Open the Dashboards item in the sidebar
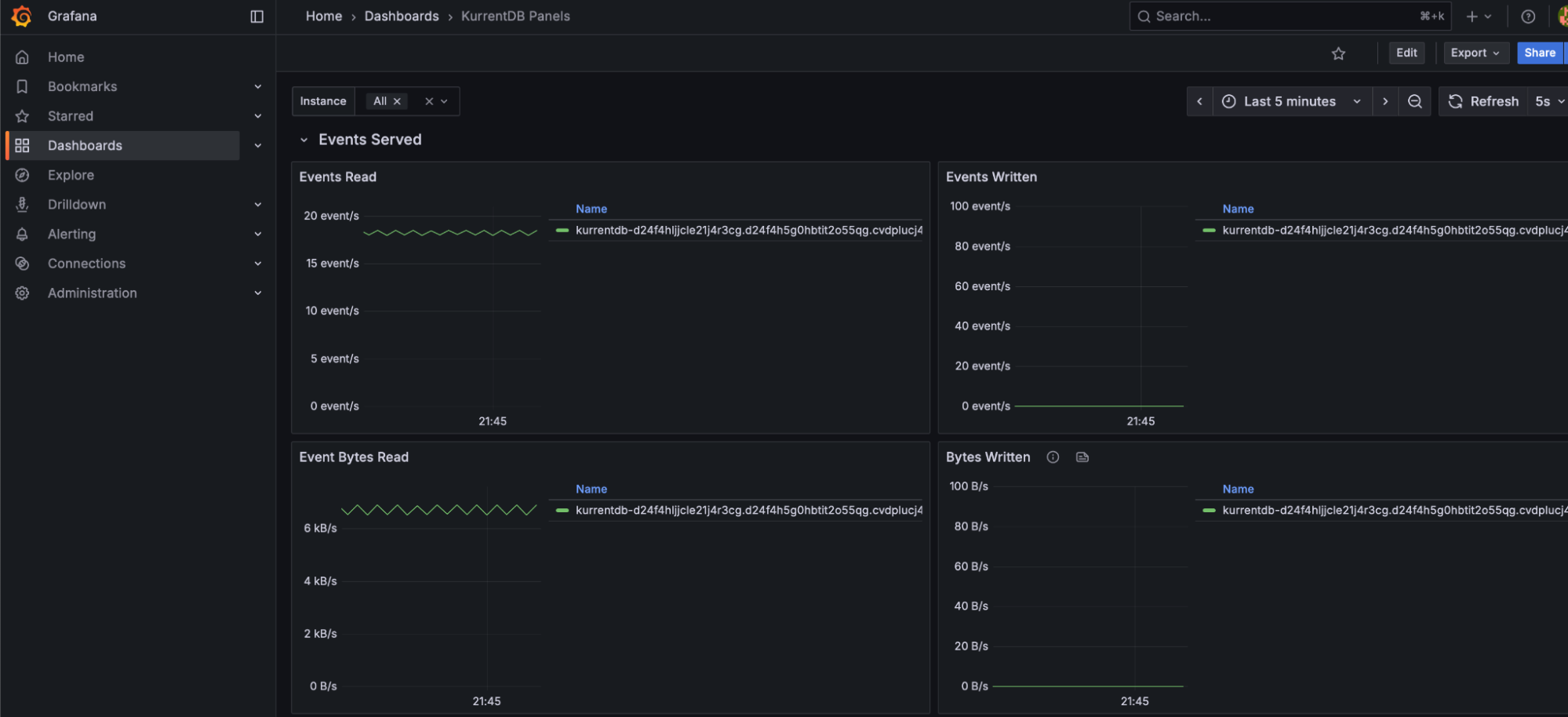Viewport: 1568px width, 717px height. 85,144
